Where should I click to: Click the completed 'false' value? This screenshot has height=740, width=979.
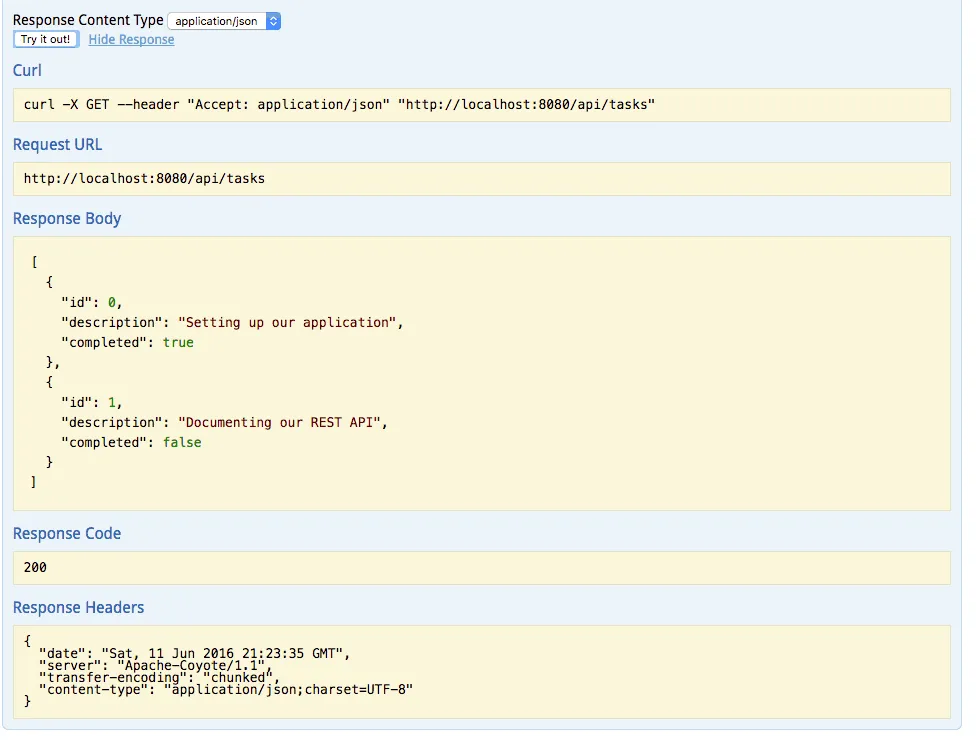pyautogui.click(x=182, y=442)
